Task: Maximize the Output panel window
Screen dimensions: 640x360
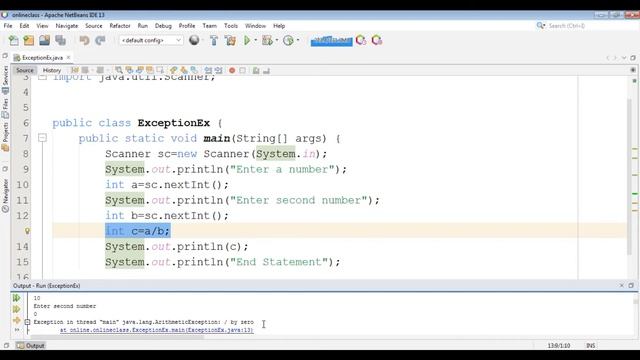Action: click(631, 286)
